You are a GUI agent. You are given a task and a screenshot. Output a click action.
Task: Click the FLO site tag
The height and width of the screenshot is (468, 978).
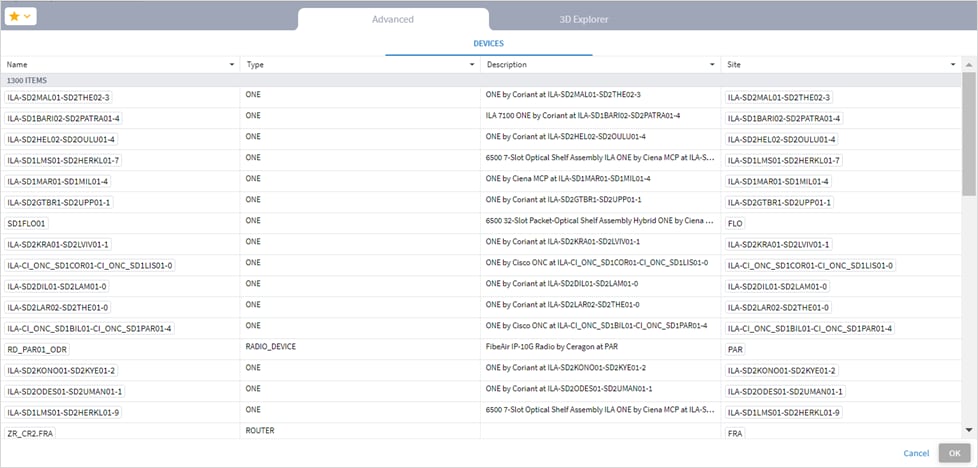735,223
